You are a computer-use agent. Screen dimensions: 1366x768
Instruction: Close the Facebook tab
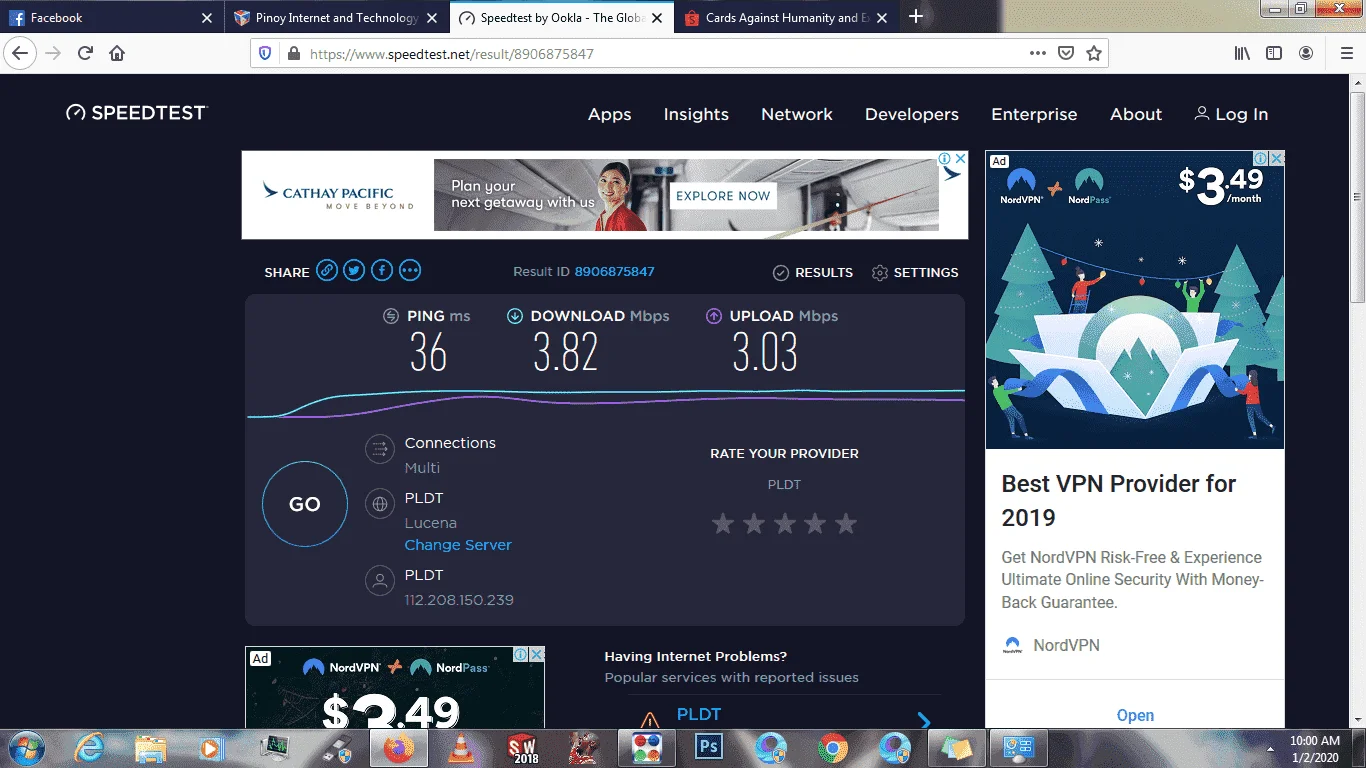207,18
